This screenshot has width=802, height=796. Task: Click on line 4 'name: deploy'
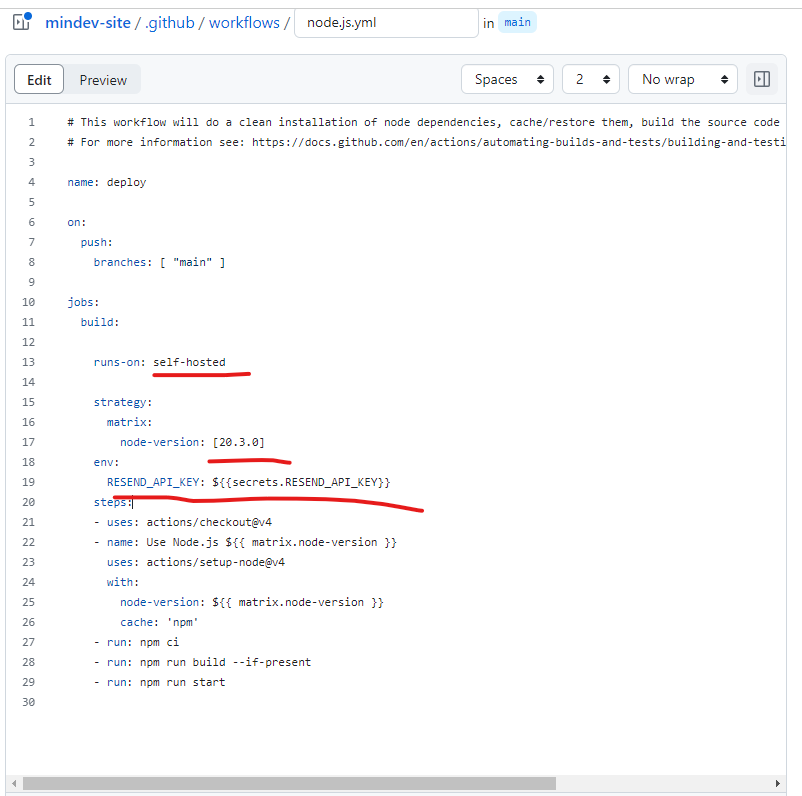pyautogui.click(x=106, y=182)
